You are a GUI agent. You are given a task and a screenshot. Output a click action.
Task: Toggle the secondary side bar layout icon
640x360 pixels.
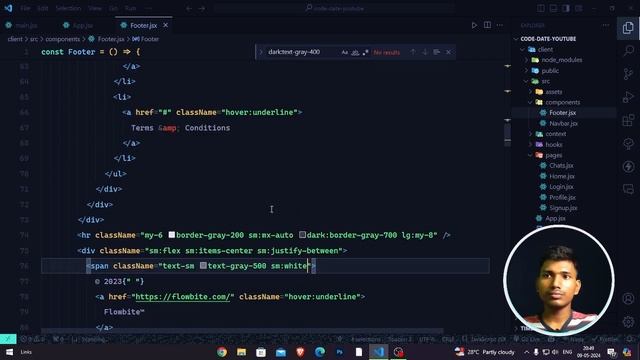[x=566, y=8]
